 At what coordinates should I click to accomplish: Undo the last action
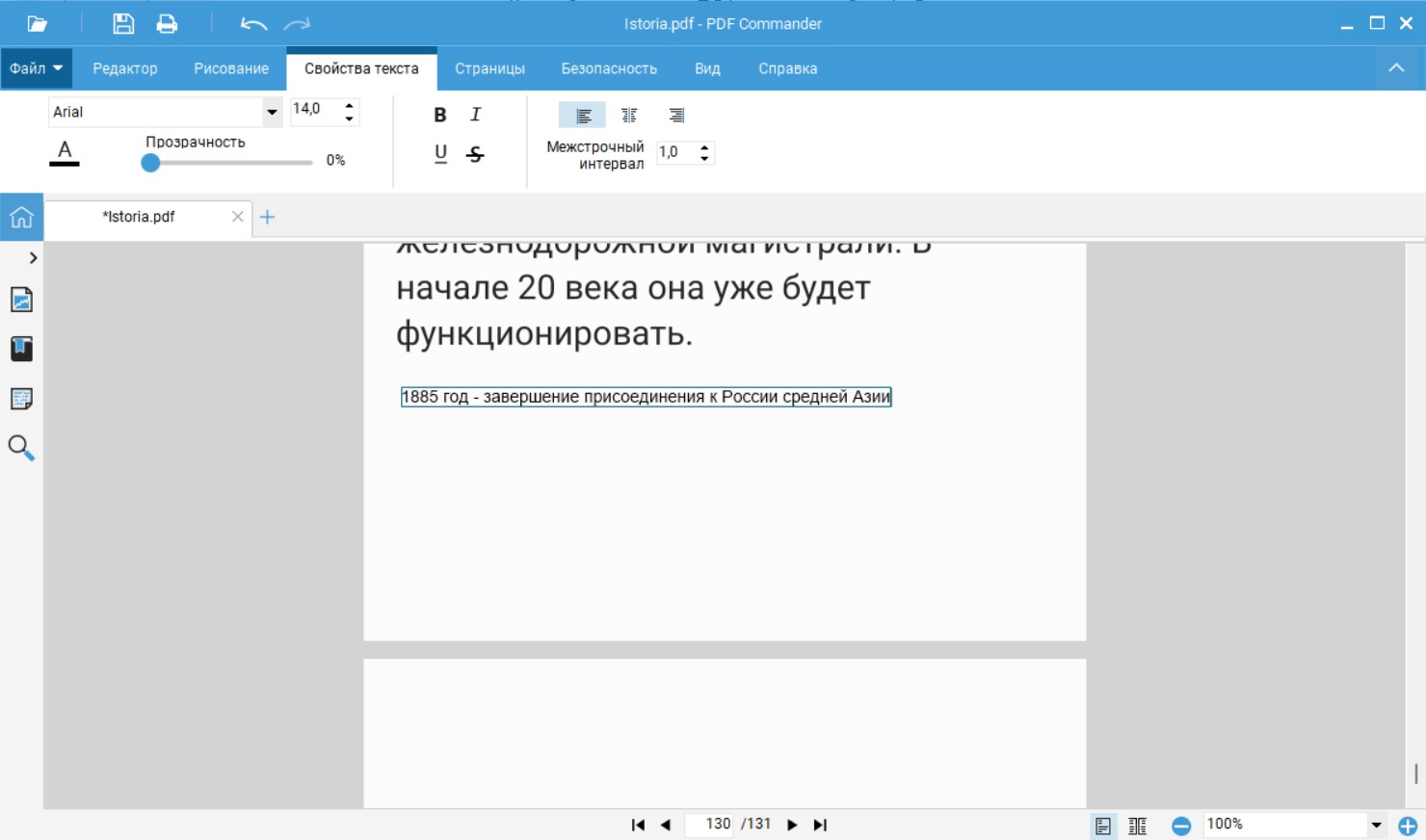tap(253, 24)
